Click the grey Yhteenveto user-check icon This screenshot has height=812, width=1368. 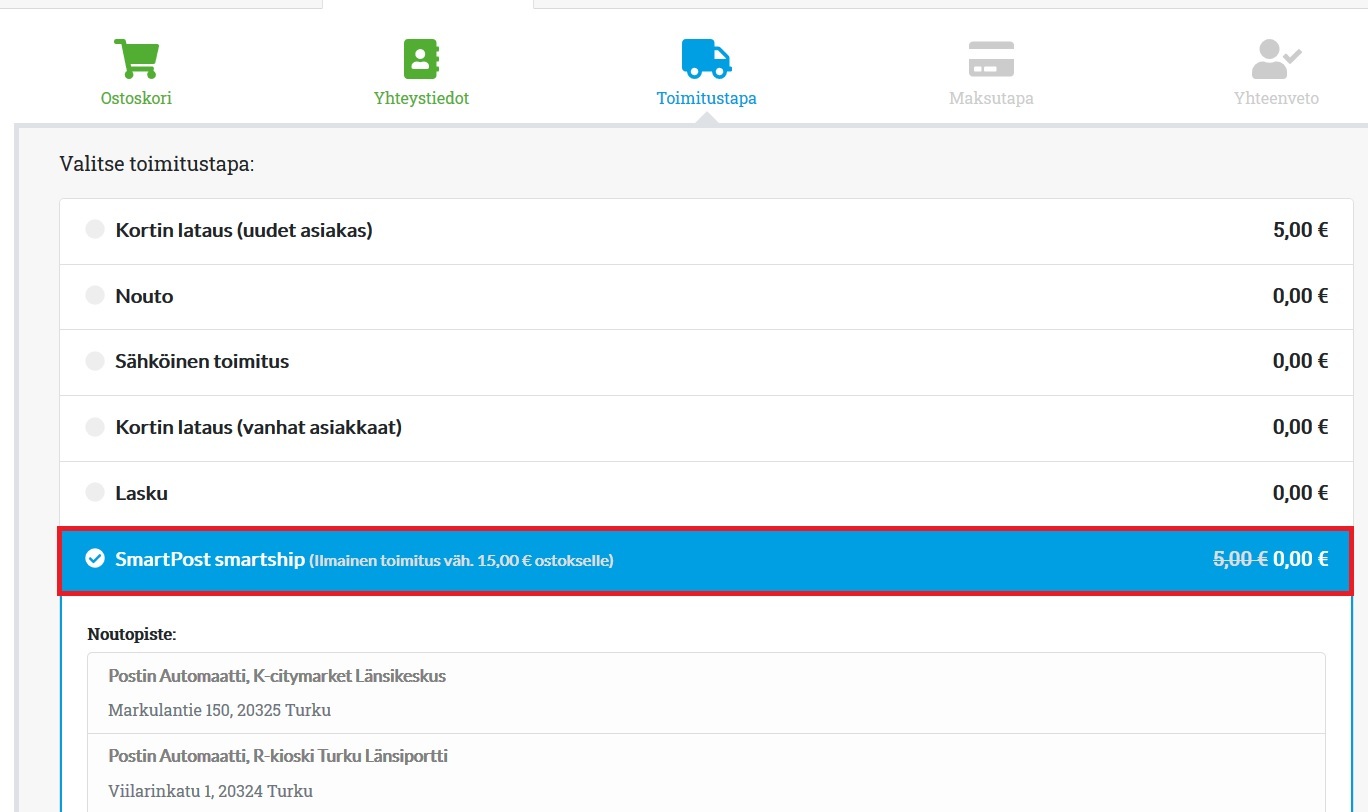click(x=1276, y=59)
